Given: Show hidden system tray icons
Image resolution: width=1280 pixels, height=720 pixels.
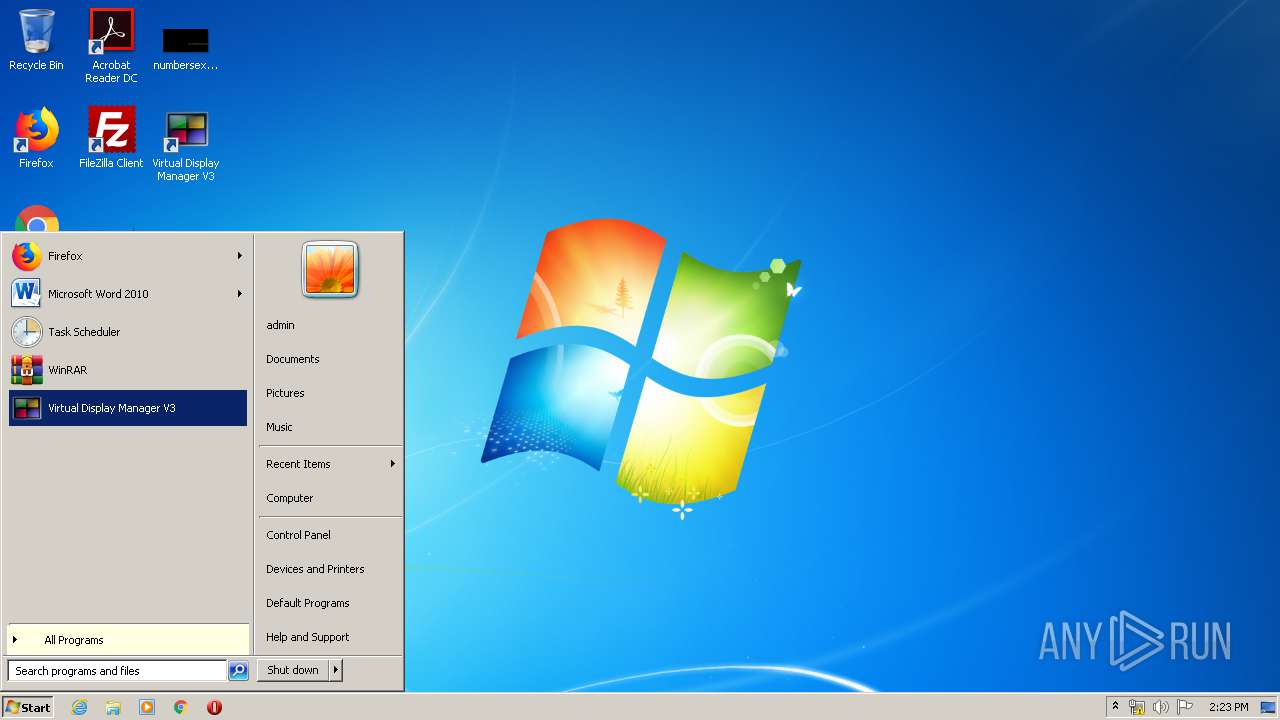Looking at the screenshot, I should click(1115, 707).
